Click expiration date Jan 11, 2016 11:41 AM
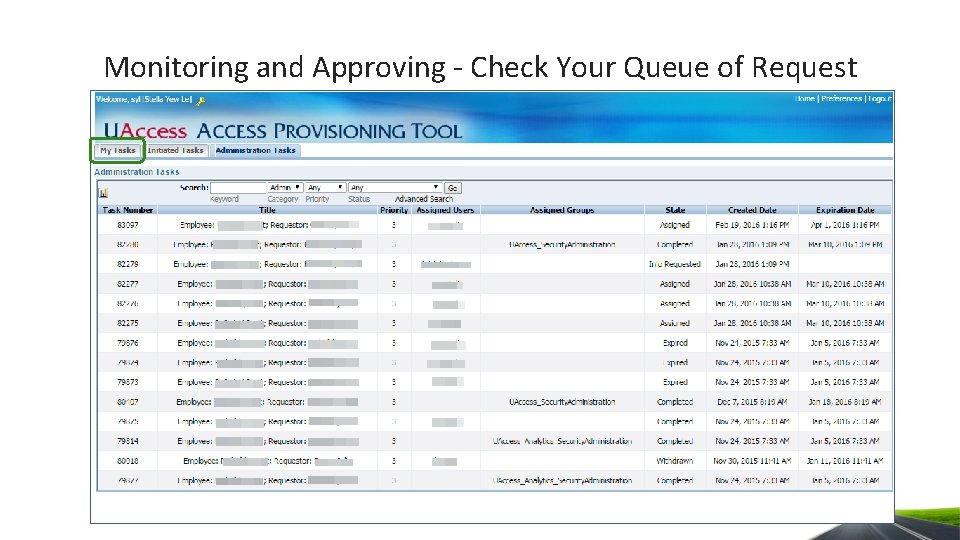 (845, 461)
